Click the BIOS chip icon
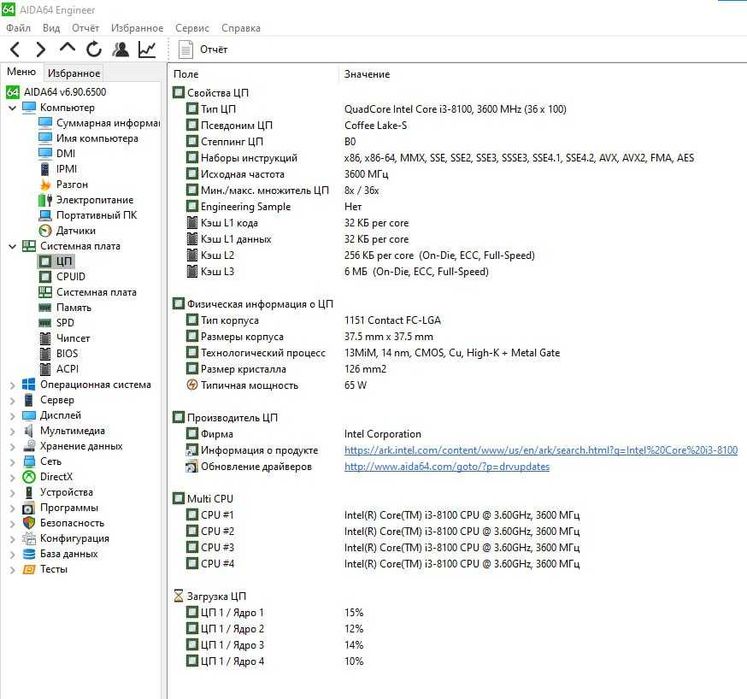This screenshot has height=699, width=747. click(45, 354)
